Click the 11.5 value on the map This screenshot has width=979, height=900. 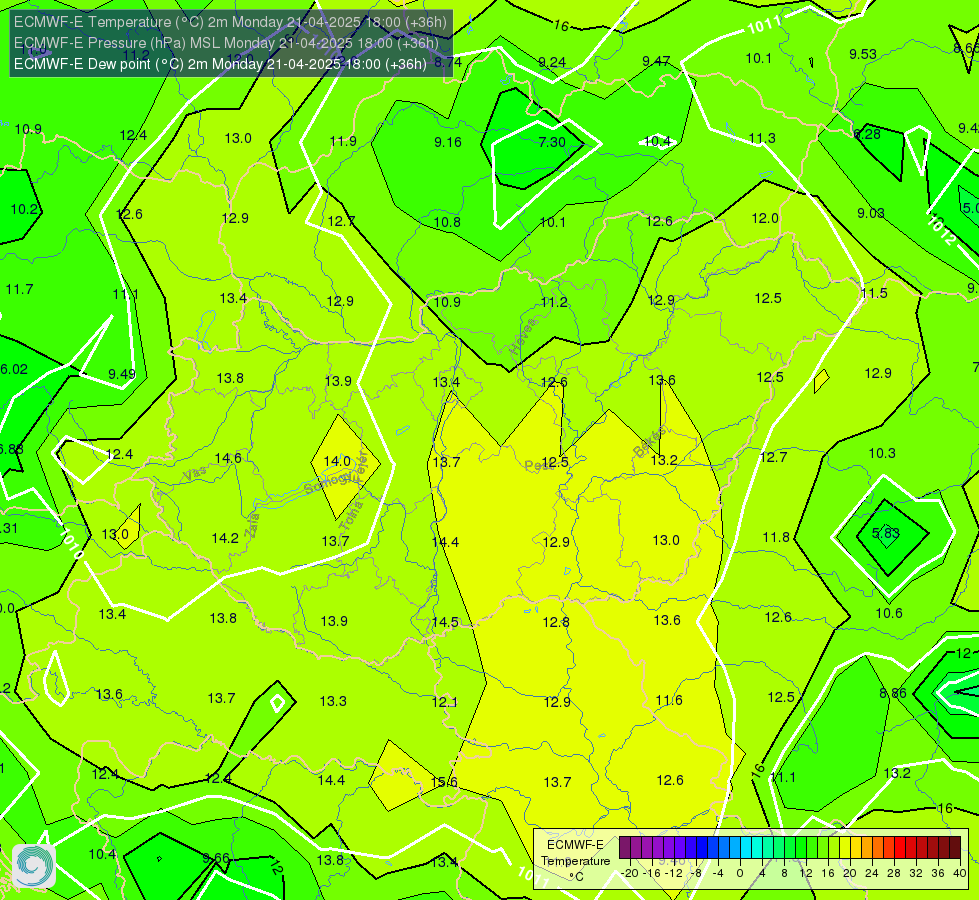[x=874, y=294]
